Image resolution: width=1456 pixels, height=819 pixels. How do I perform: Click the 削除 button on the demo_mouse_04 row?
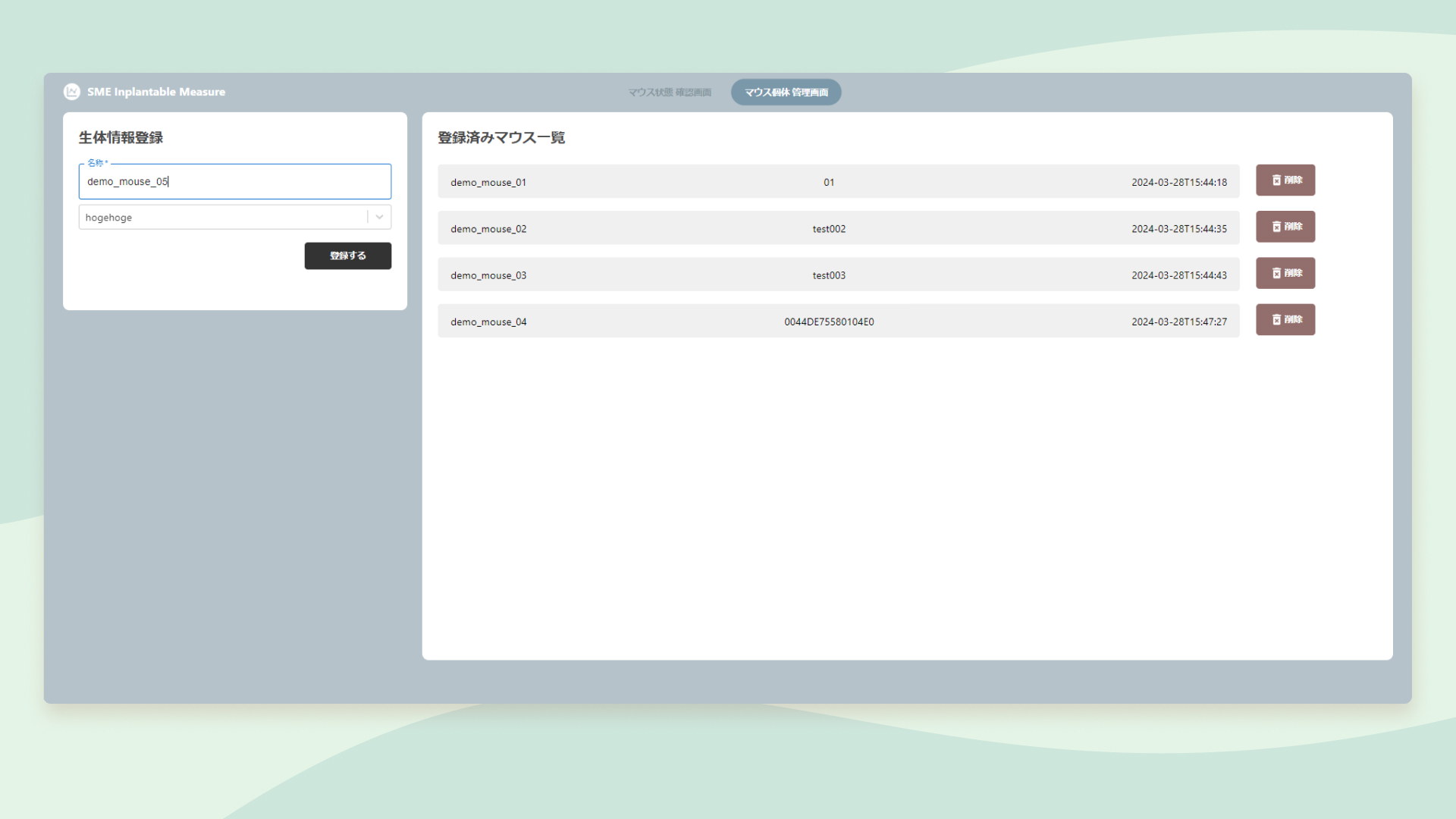pyautogui.click(x=1285, y=319)
